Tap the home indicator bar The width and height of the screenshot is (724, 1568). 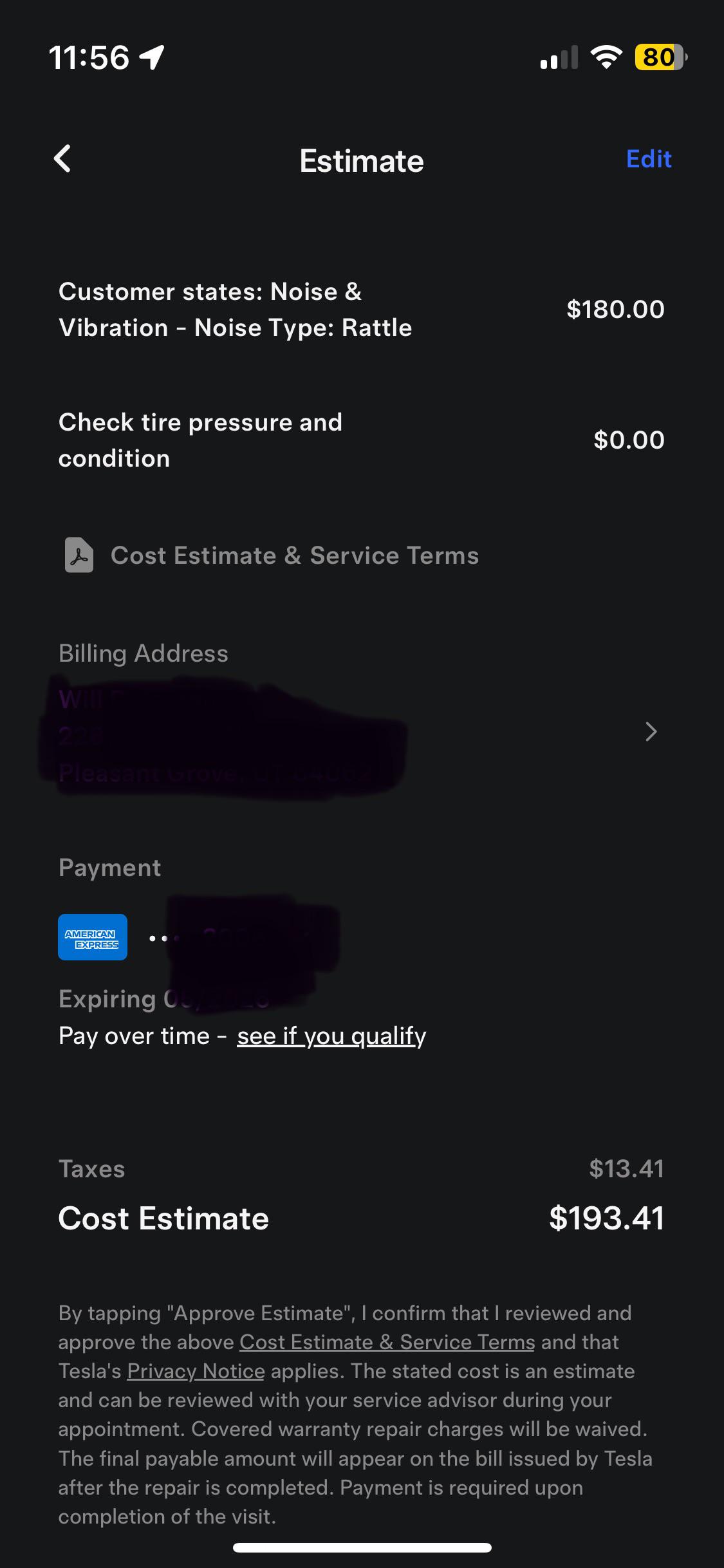tap(362, 1548)
